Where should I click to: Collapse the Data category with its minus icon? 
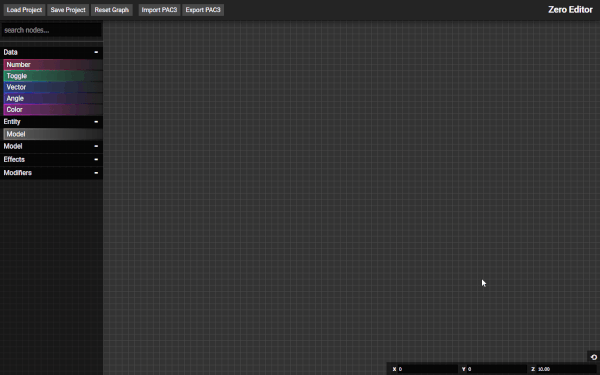point(96,52)
